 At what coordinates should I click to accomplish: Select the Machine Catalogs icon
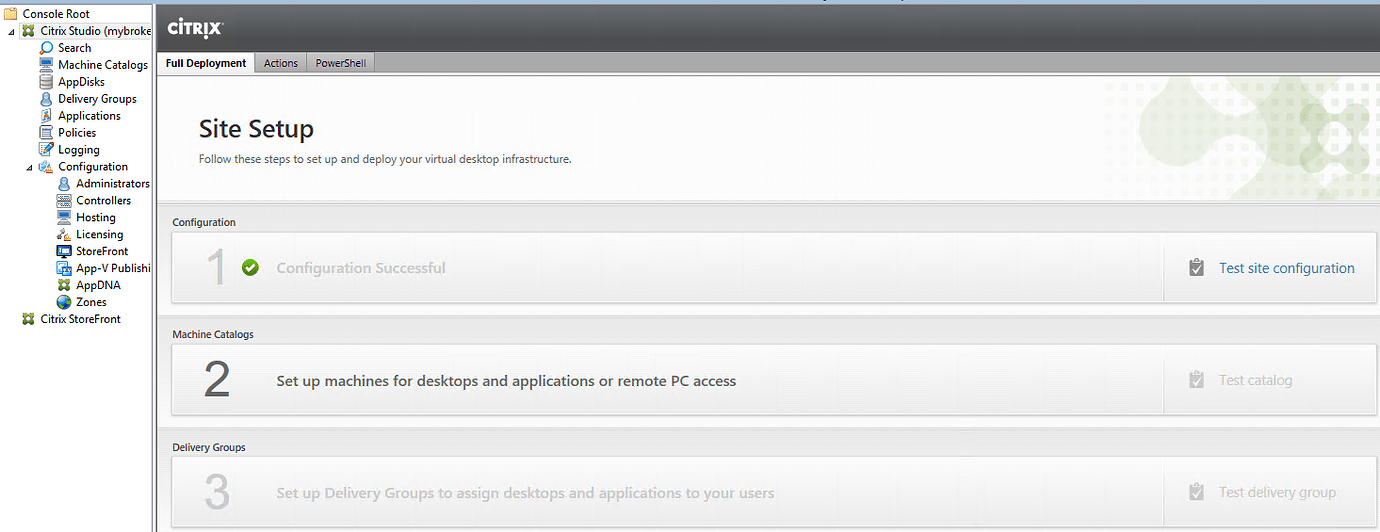[x=46, y=65]
